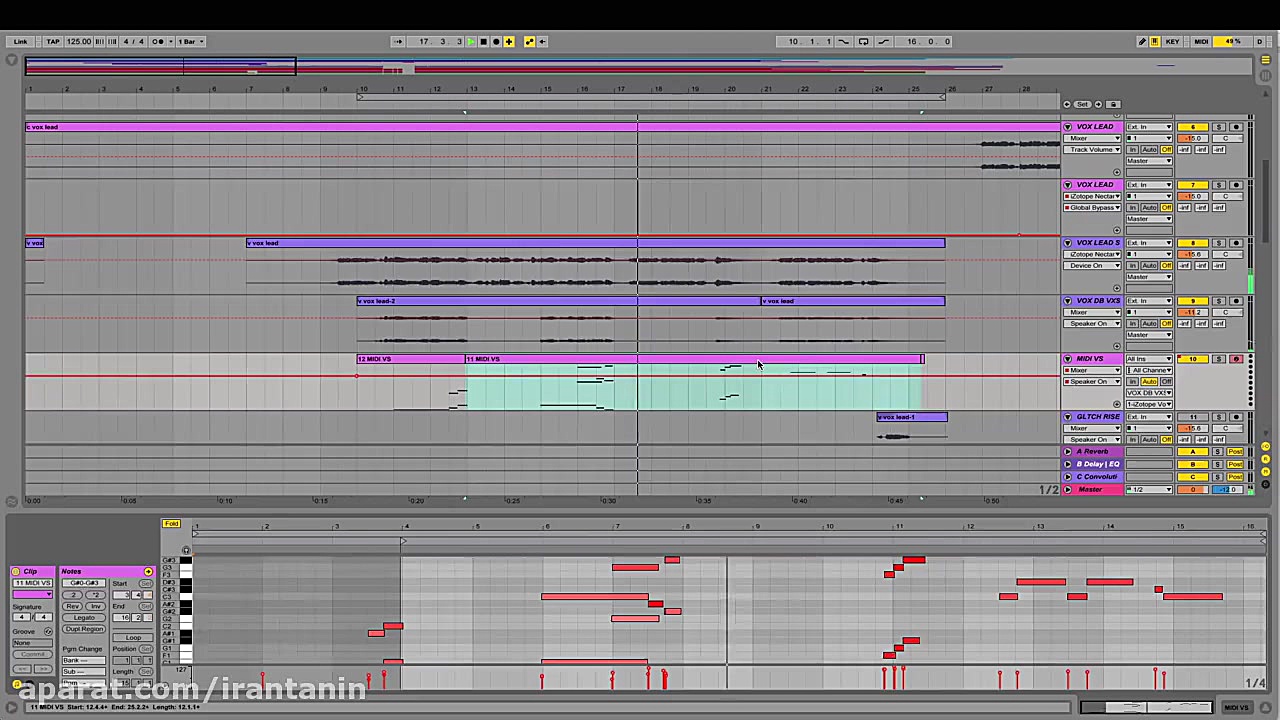Toggle MIDI map mode
Screen dimensions: 1280x720
pyautogui.click(x=1201, y=41)
